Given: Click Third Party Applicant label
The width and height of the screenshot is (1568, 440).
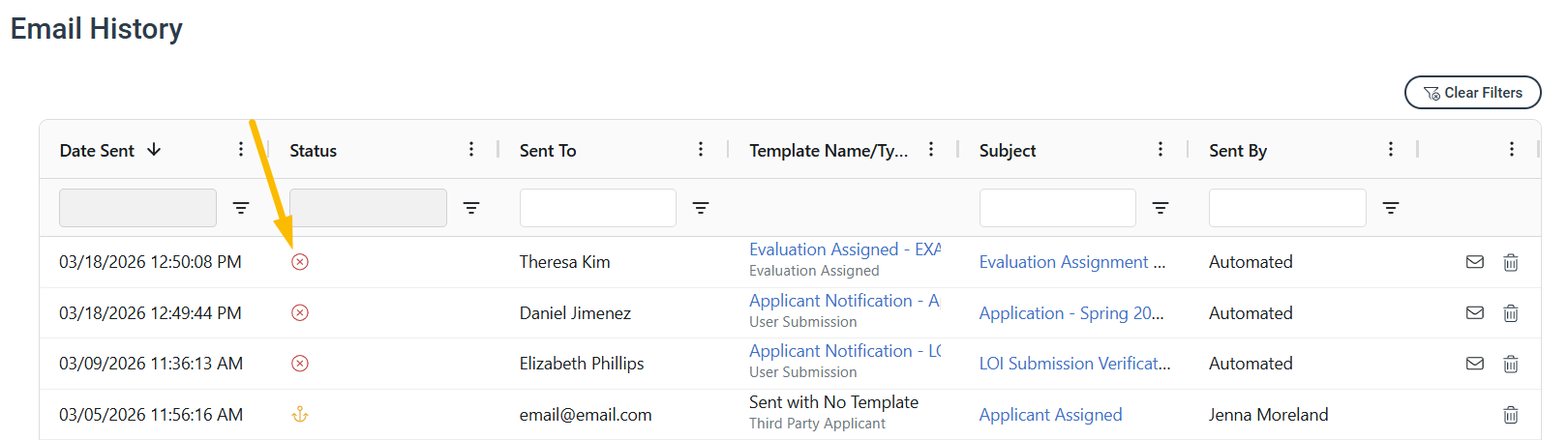Looking at the screenshot, I should 817,424.
